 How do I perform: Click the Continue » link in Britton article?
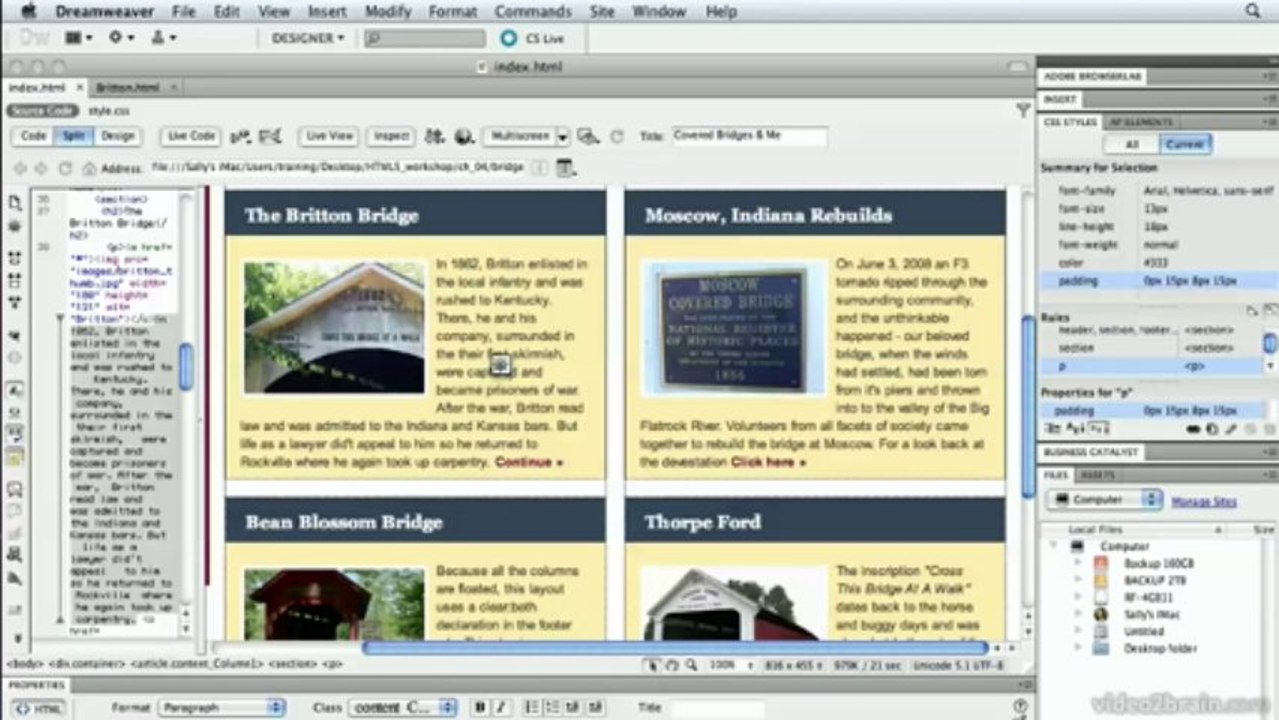pos(529,462)
